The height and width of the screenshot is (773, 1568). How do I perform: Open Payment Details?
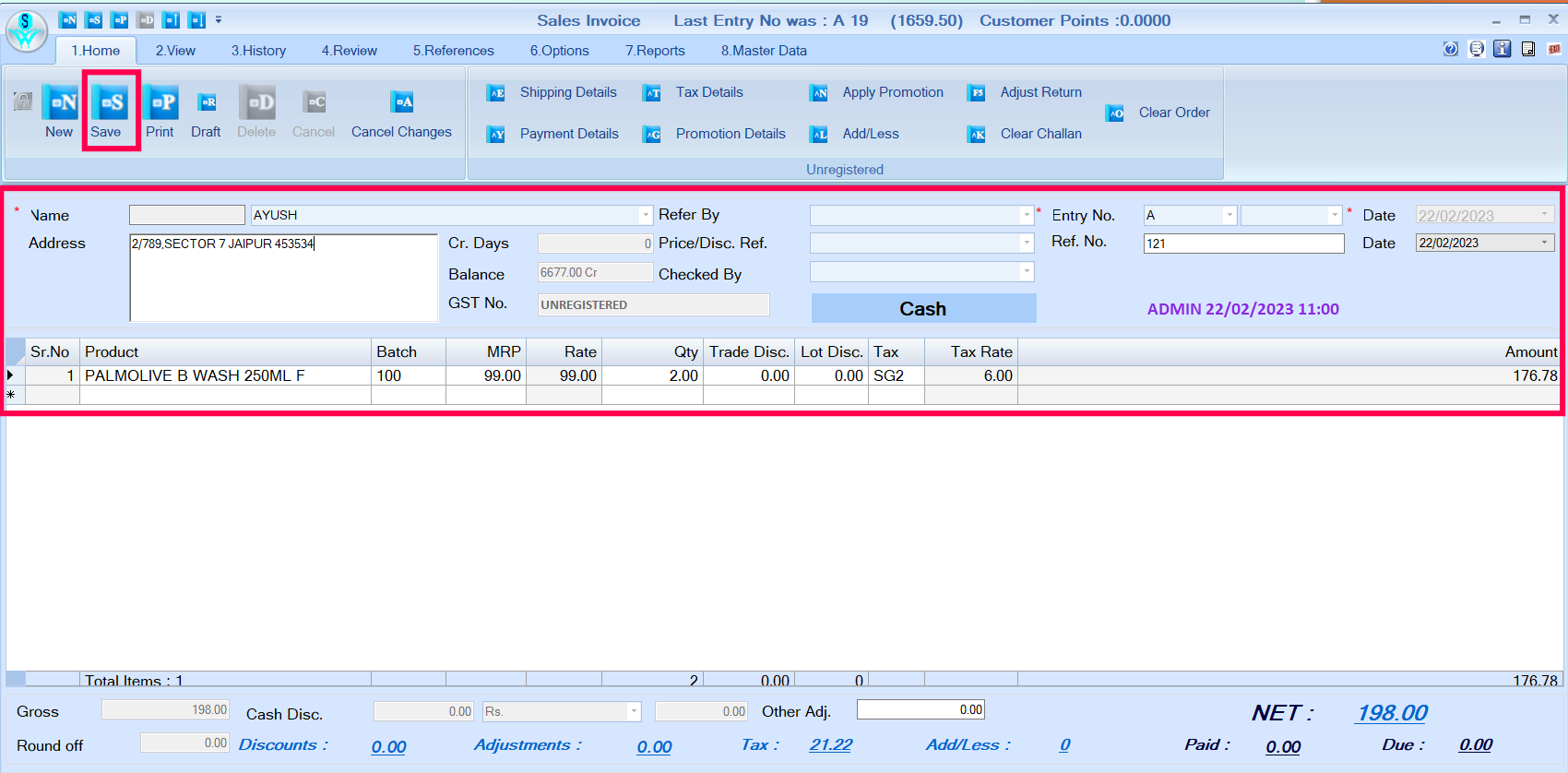[568, 134]
